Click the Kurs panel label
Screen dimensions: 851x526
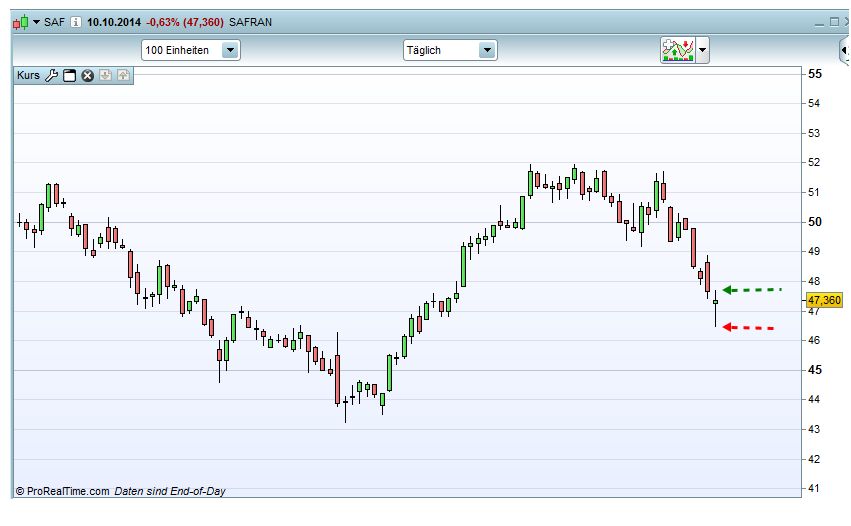[28, 76]
